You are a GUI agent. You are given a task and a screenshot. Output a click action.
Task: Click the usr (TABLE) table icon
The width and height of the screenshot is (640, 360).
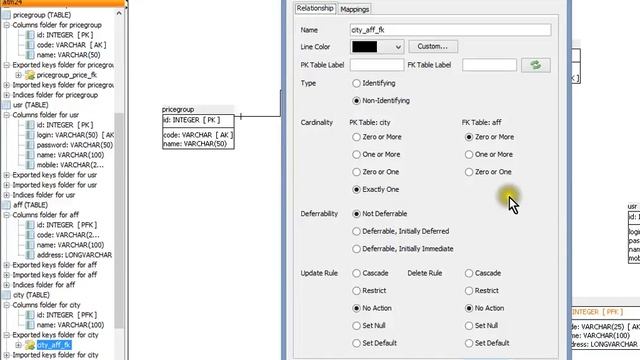(7, 105)
